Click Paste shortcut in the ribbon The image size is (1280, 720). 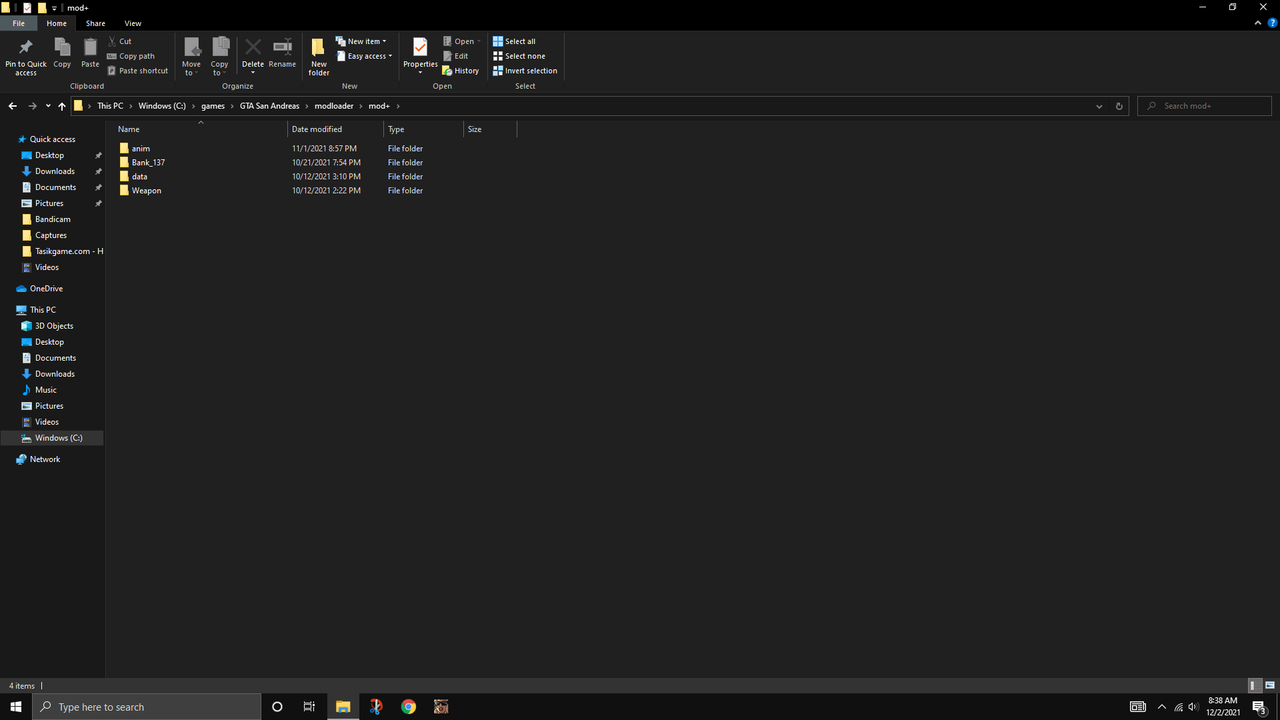click(x=138, y=71)
